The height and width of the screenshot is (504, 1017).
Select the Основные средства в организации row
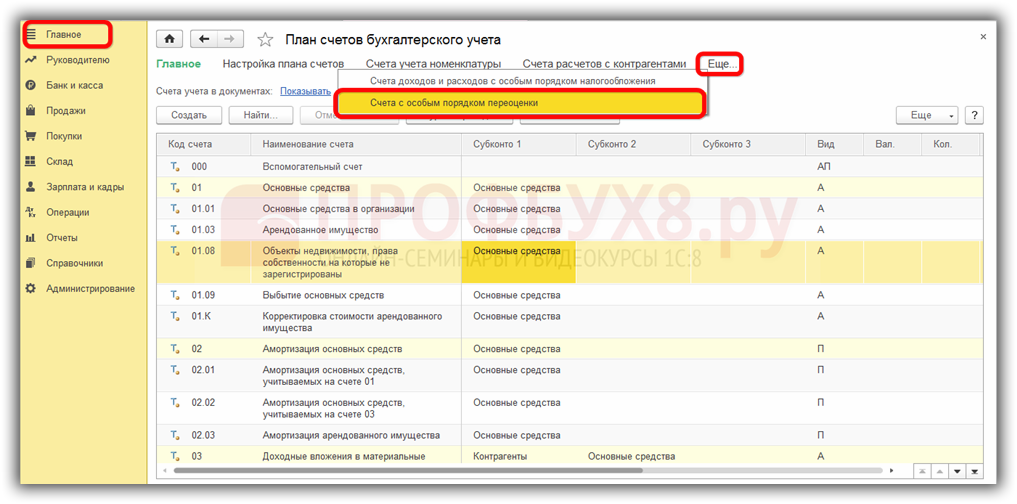(569, 209)
